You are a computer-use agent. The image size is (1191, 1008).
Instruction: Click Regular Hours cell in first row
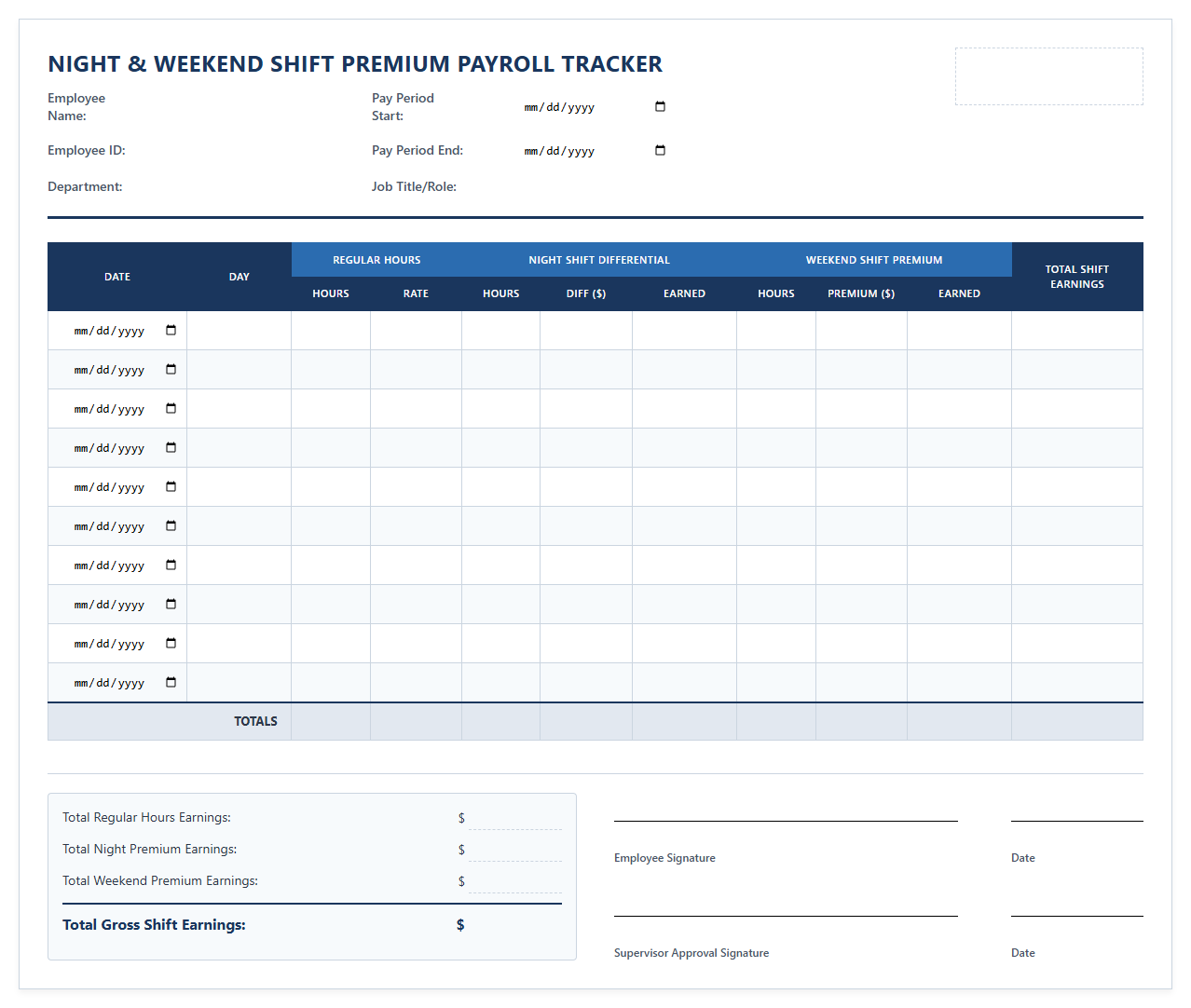[x=331, y=331]
